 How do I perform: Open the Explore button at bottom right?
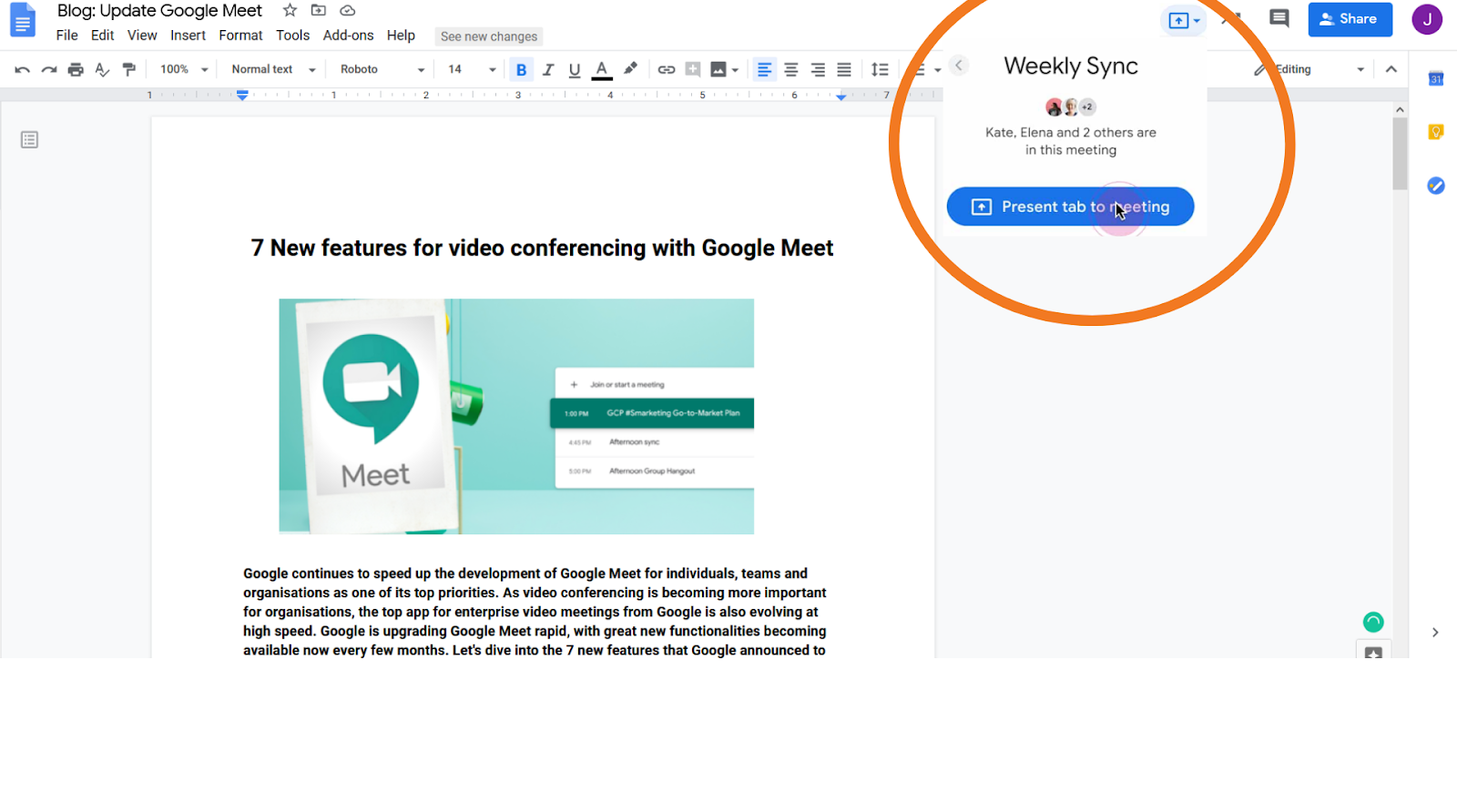(x=1373, y=651)
